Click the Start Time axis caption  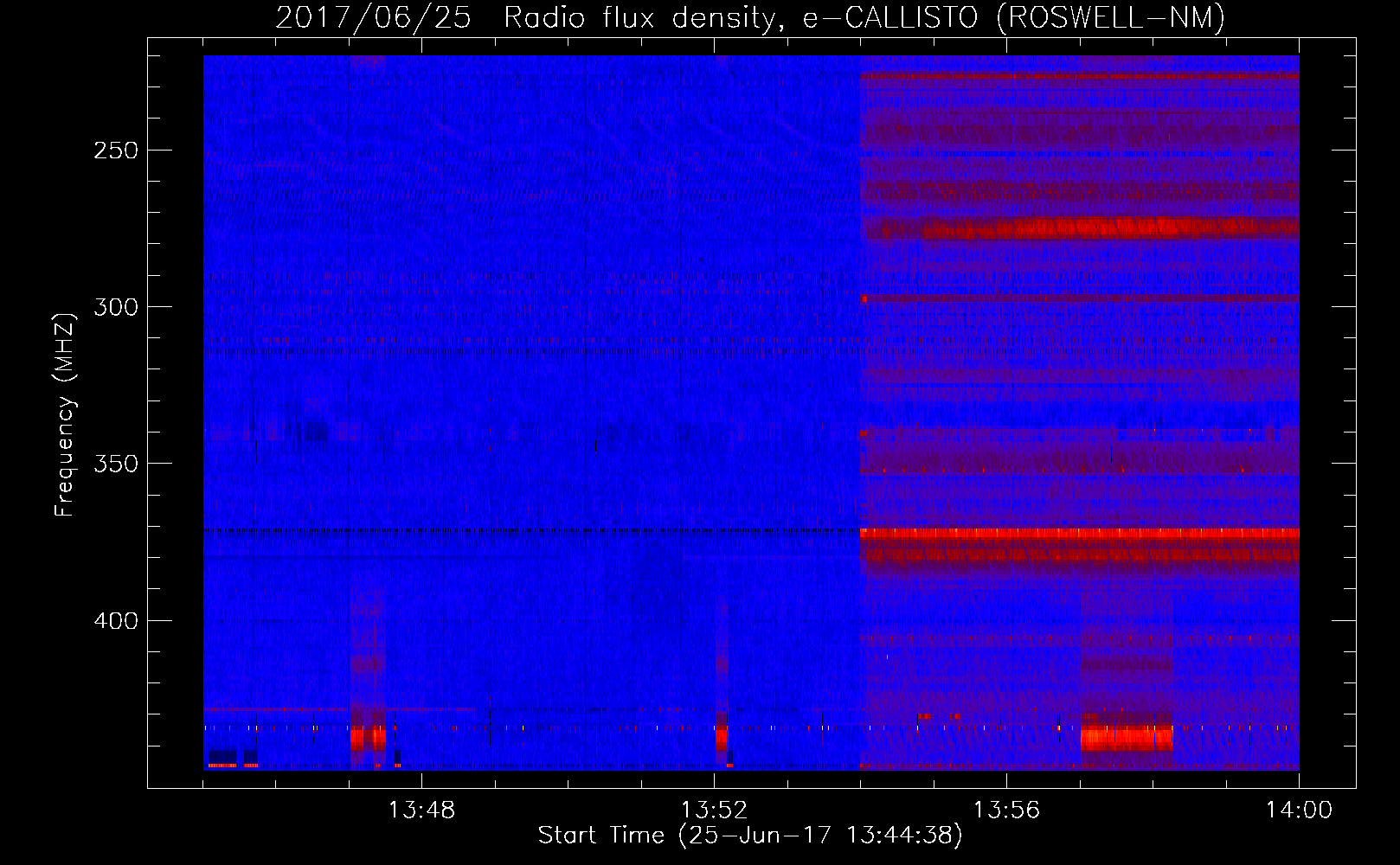pos(750,836)
